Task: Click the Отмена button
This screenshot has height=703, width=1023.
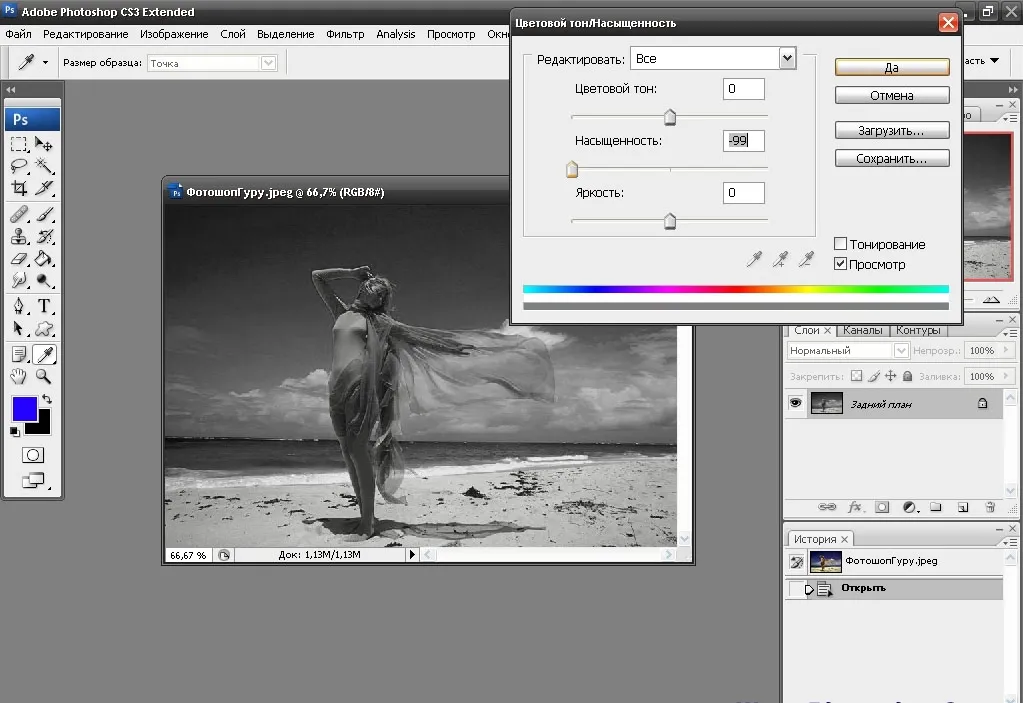Action: (892, 95)
